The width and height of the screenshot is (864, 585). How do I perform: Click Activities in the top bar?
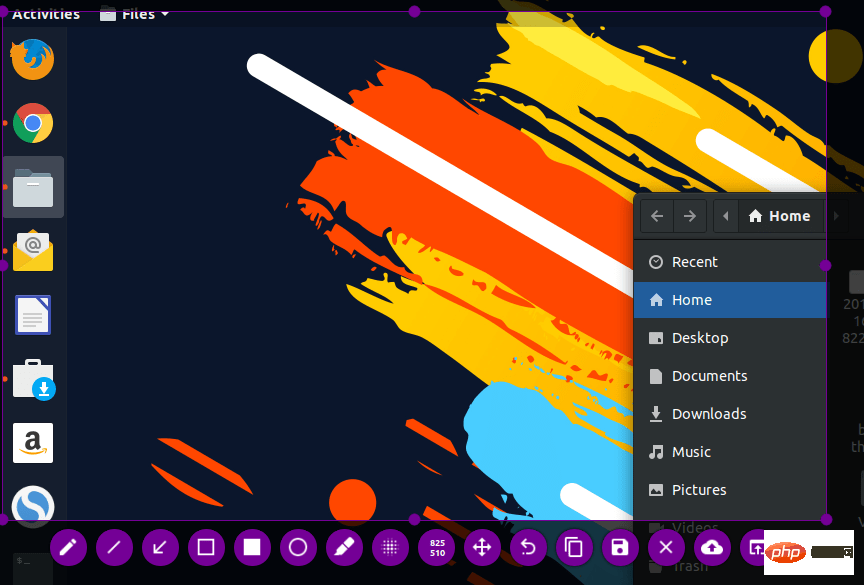click(x=46, y=14)
